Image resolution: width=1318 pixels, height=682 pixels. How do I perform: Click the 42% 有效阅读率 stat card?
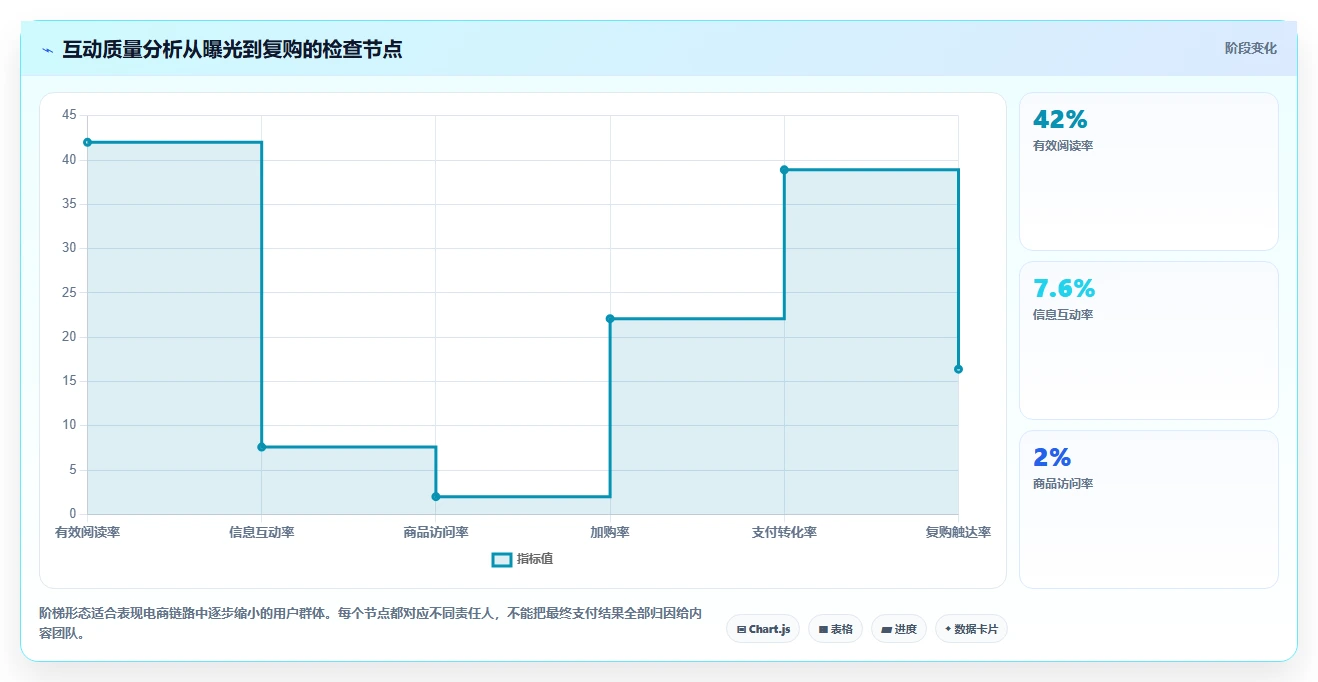pos(1148,171)
